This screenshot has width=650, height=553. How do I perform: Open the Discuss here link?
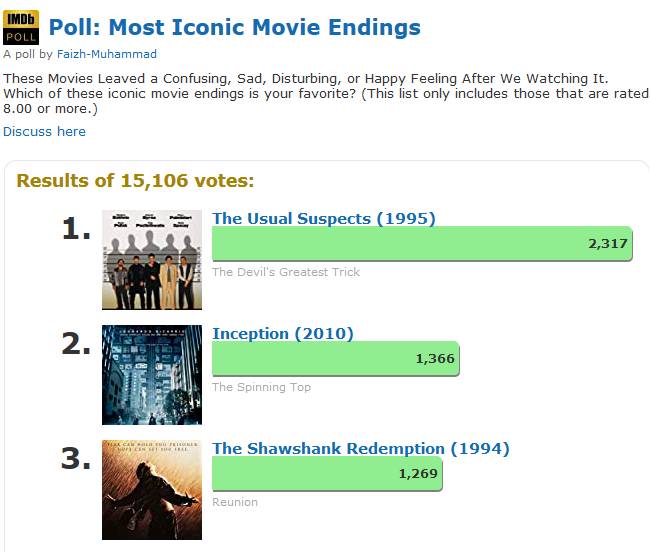coord(44,132)
